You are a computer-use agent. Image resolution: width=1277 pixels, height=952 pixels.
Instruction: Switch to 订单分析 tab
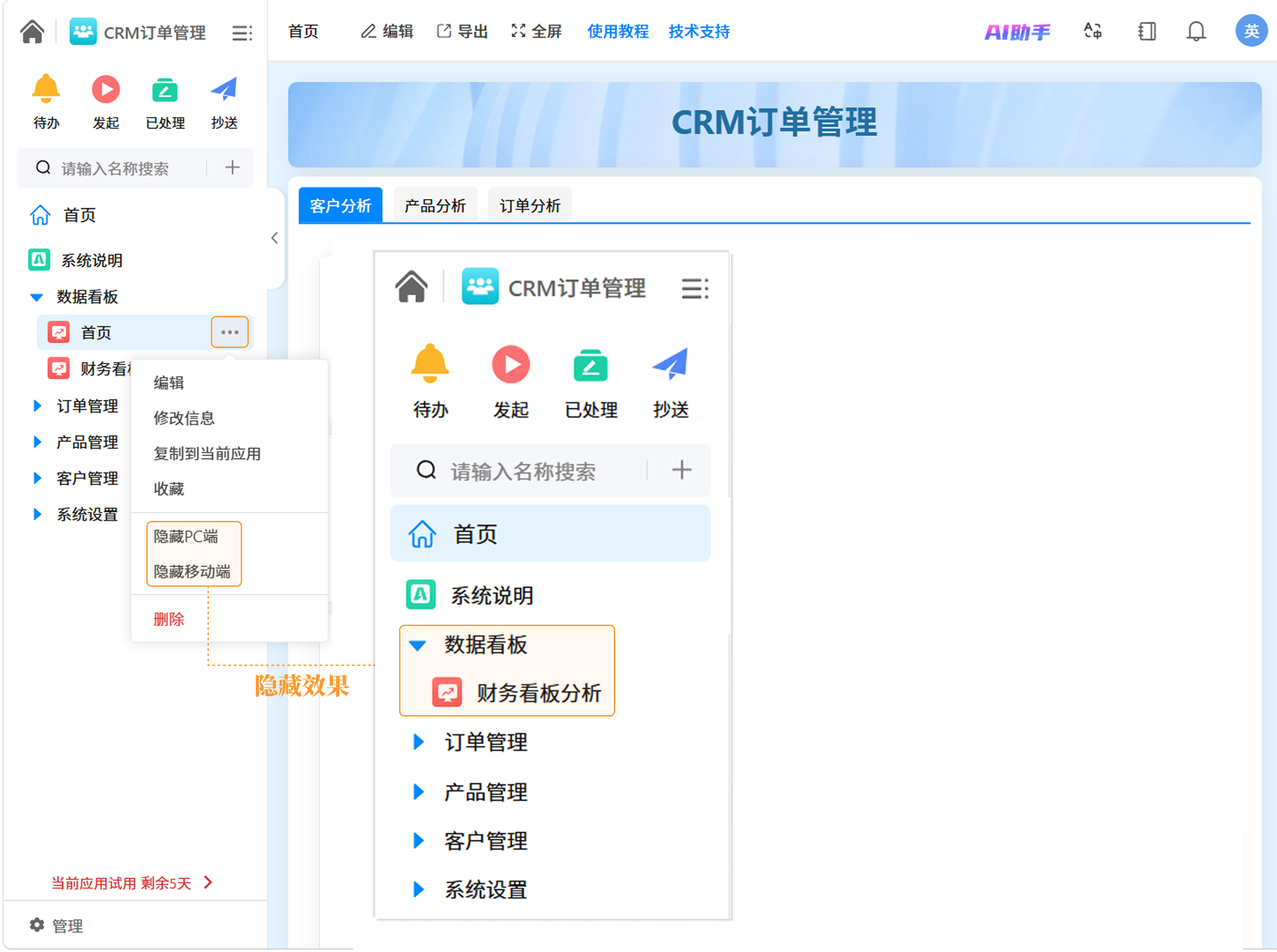(530, 205)
